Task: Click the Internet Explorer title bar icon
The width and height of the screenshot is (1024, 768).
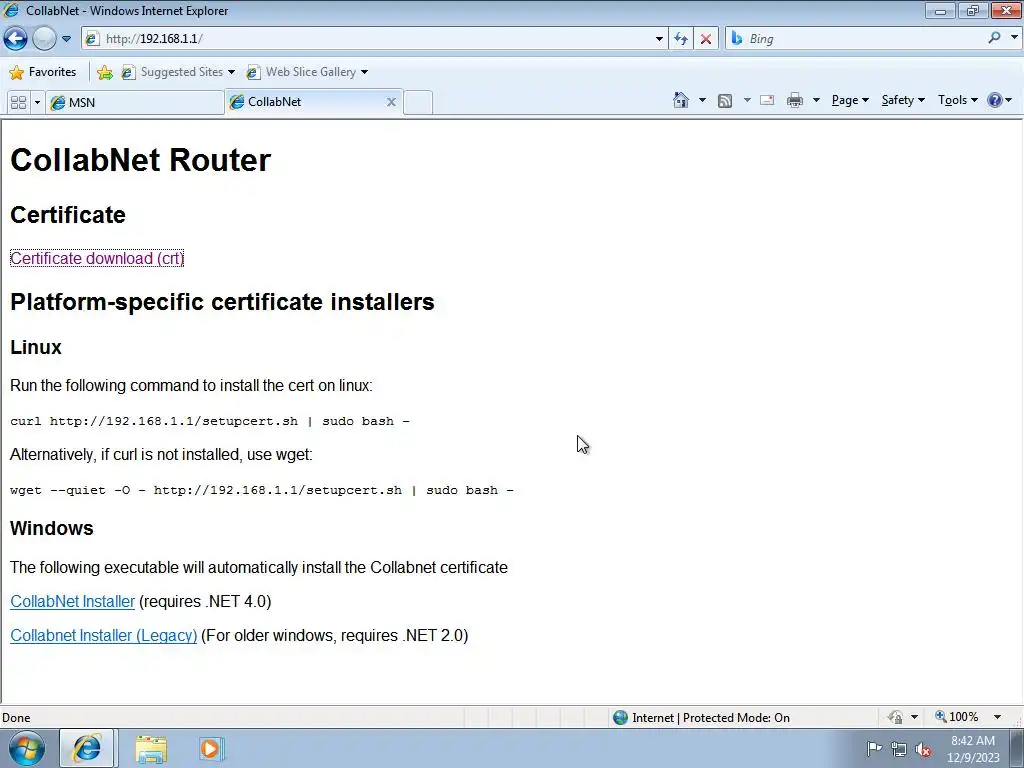Action: [10, 10]
